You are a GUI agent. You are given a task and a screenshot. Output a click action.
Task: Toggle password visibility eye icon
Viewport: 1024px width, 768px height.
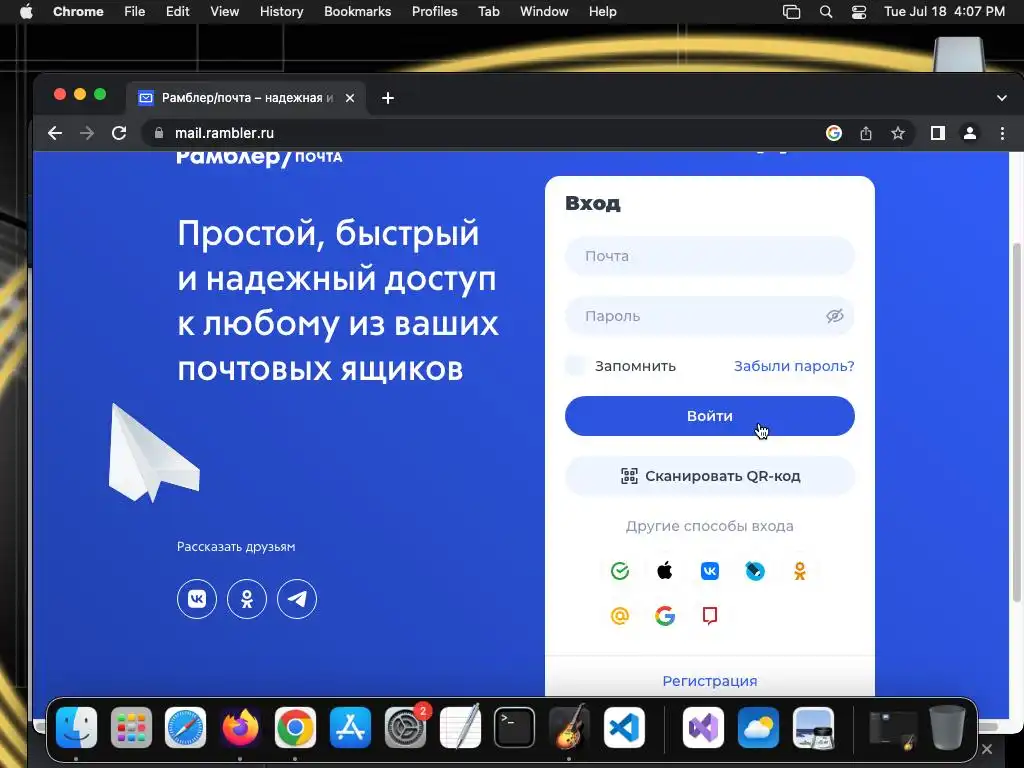click(x=835, y=316)
